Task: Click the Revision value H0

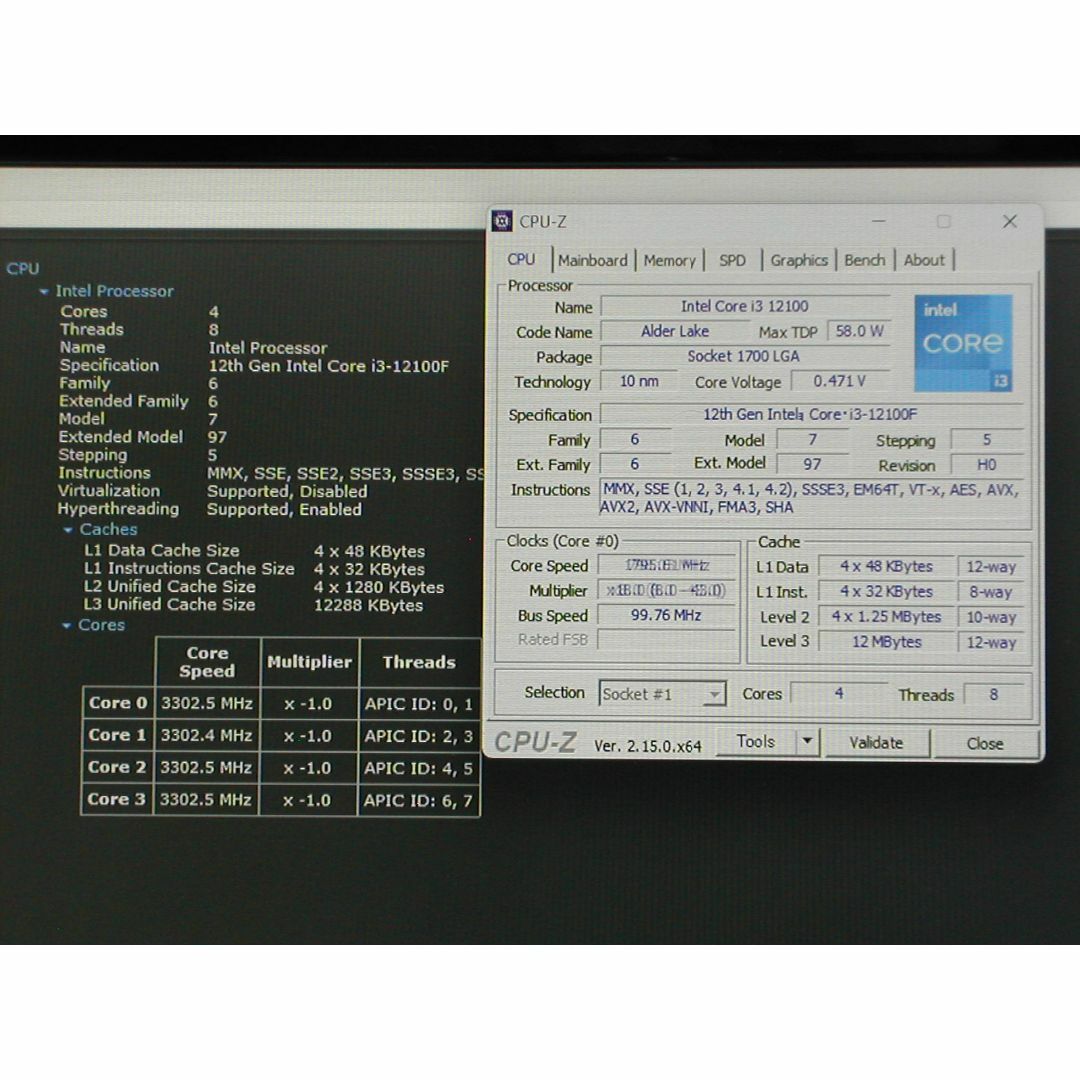Action: [987, 465]
